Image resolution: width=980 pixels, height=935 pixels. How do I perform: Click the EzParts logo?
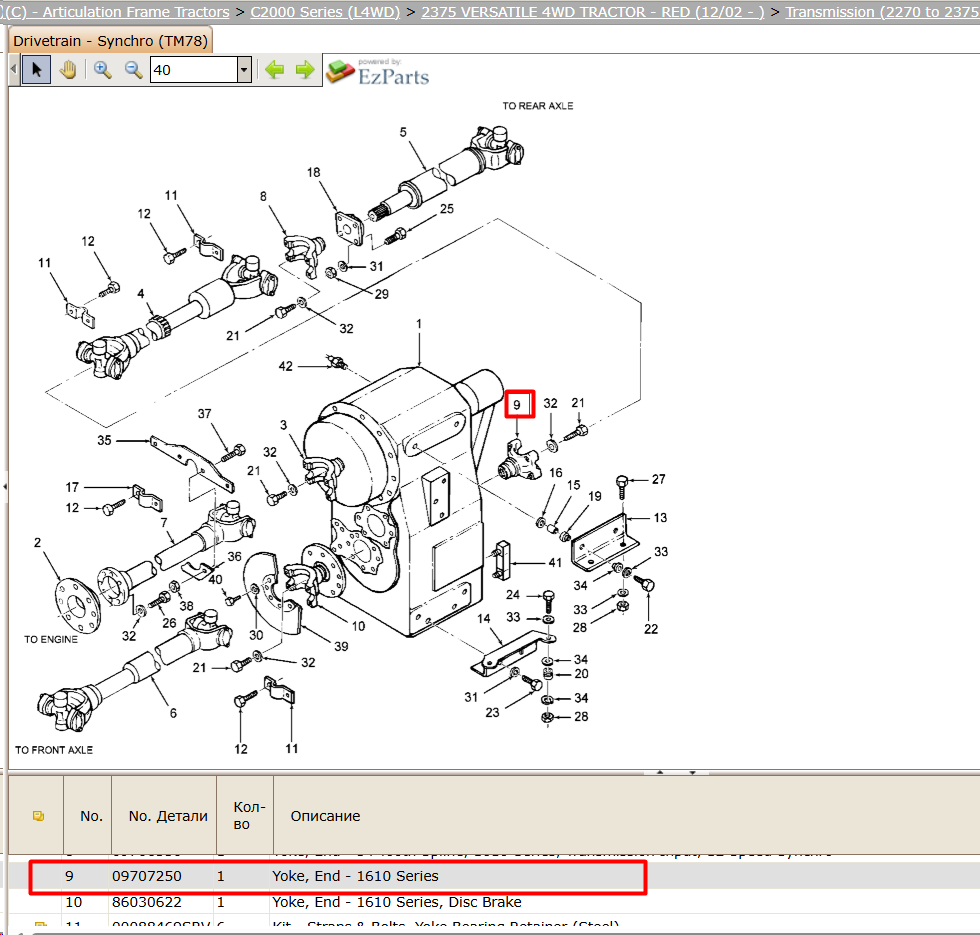(378, 72)
